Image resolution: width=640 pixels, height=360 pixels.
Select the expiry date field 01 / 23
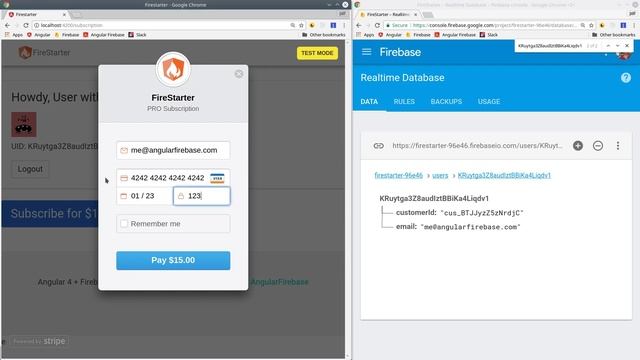pos(145,196)
